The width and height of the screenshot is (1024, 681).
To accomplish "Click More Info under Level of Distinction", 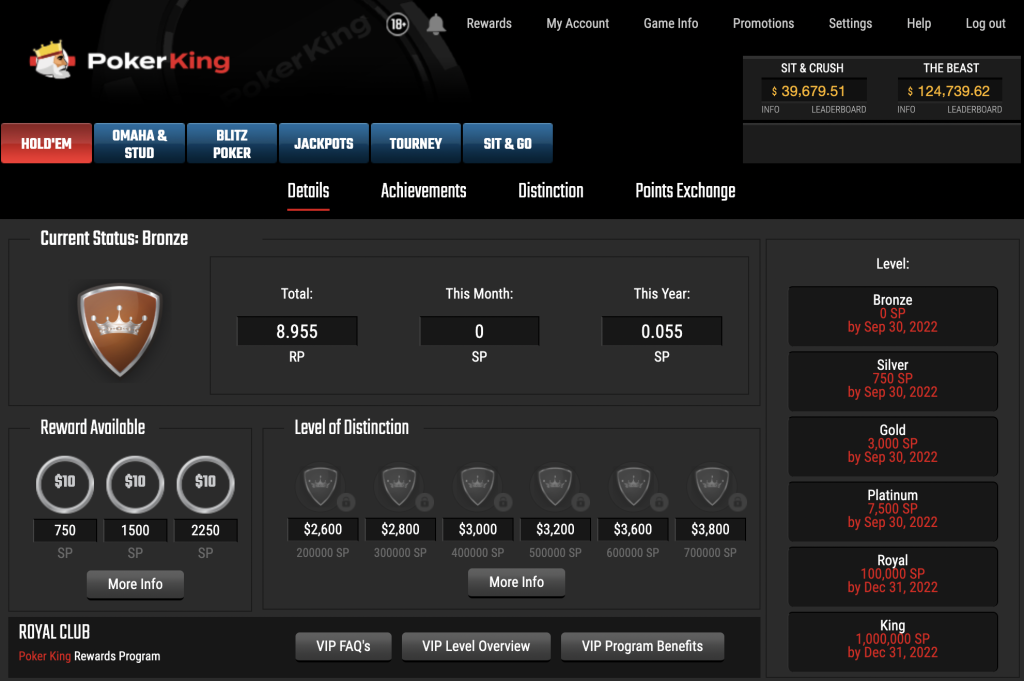I will point(517,582).
